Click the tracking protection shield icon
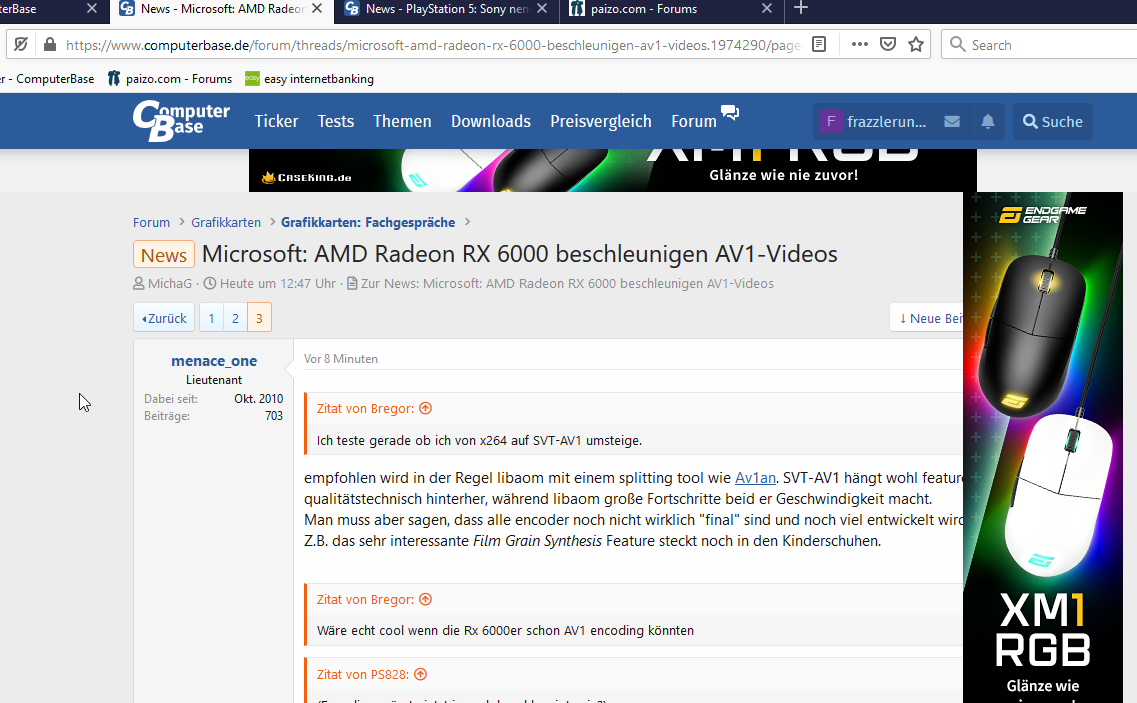The image size is (1137, 703). click(x=21, y=44)
